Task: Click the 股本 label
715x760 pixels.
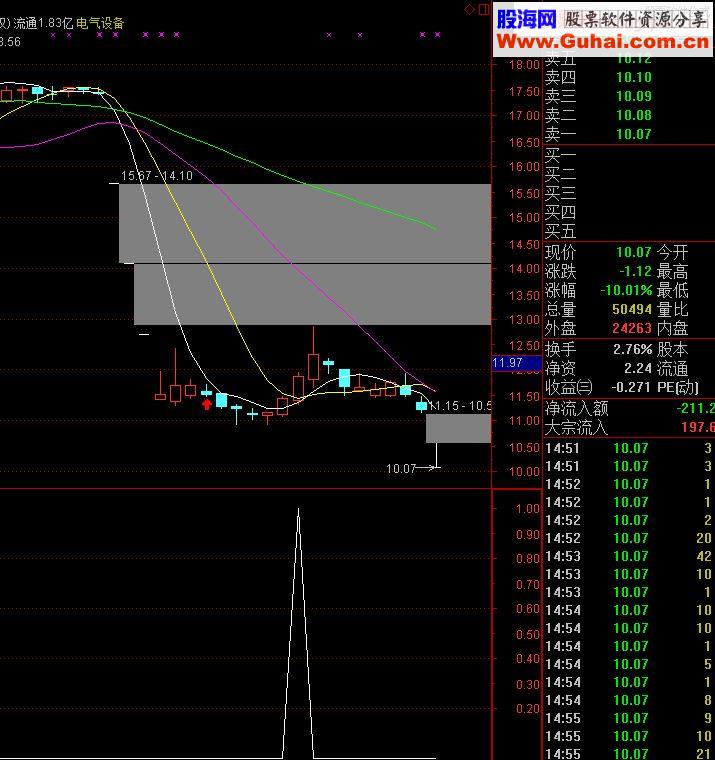Action: (x=673, y=349)
